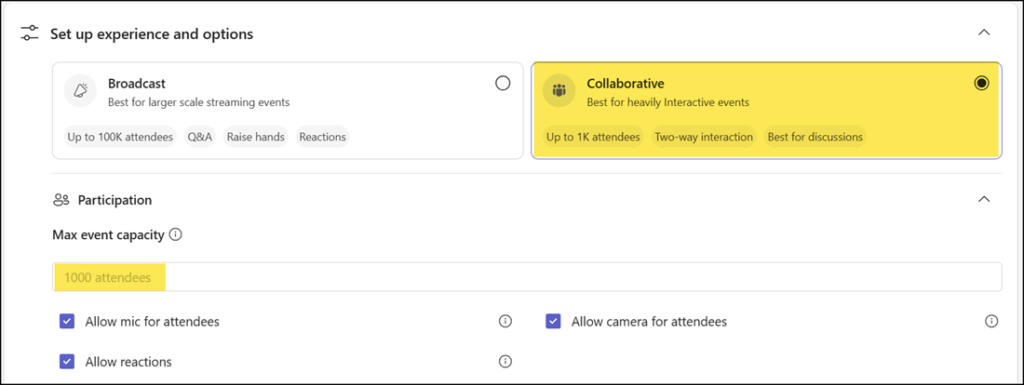Click the Max event capacity label
This screenshot has height=385, width=1024.
tap(108, 235)
